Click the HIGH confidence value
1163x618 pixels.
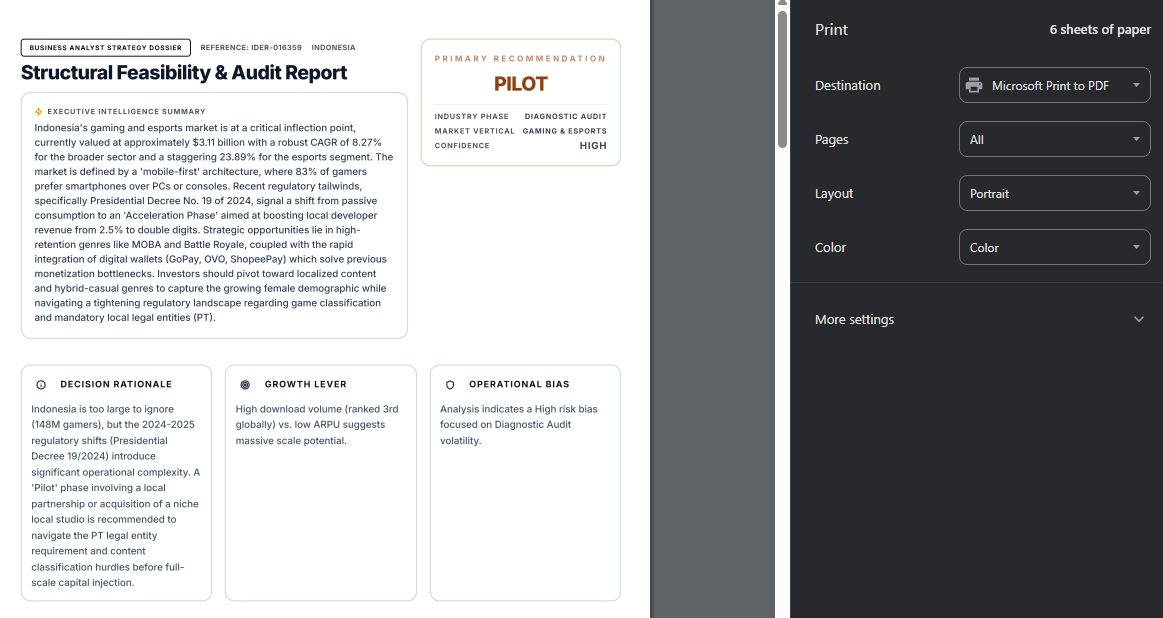tap(592, 145)
